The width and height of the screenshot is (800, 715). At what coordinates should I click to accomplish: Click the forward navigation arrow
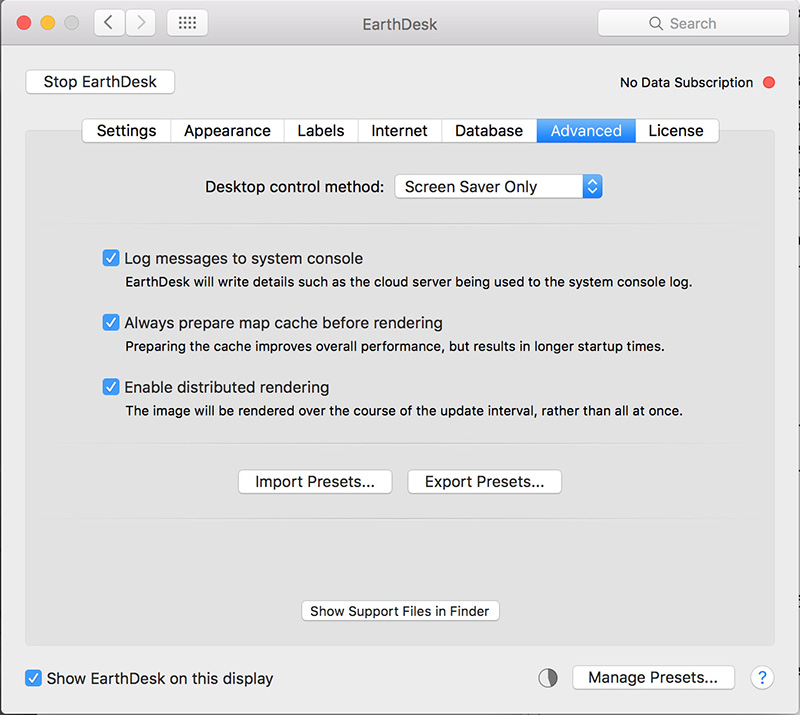(141, 23)
